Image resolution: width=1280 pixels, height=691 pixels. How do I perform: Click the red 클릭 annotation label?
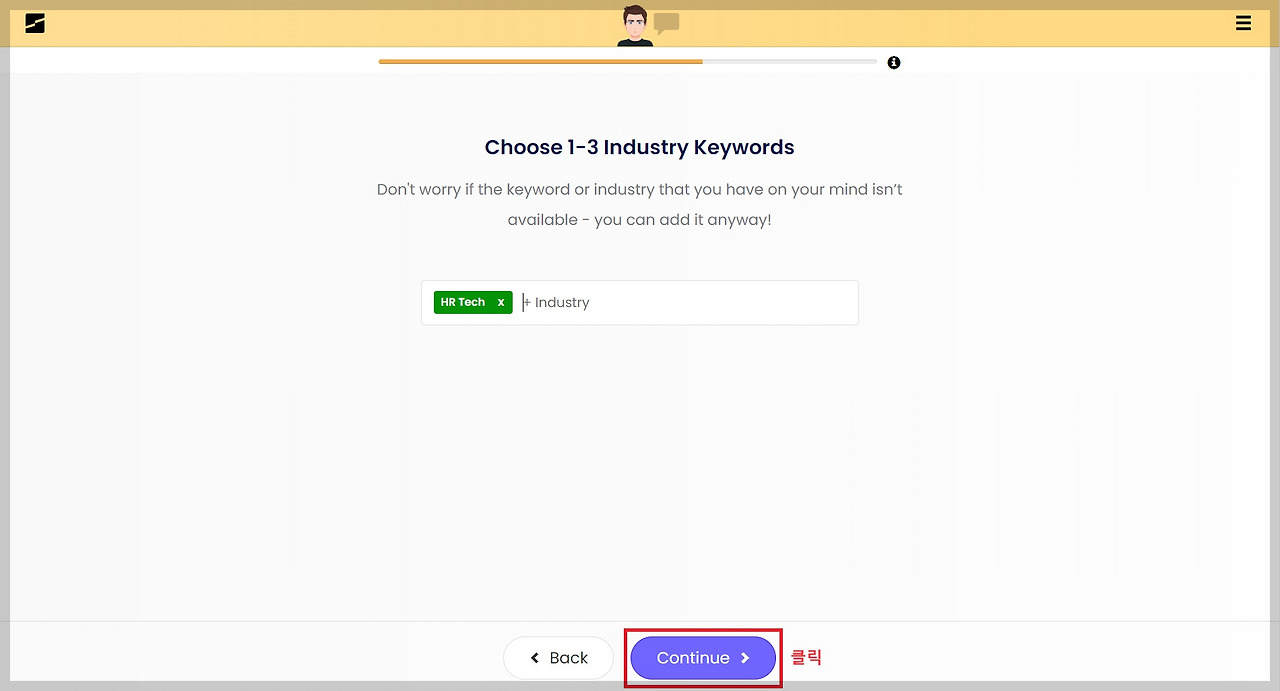tap(806, 657)
